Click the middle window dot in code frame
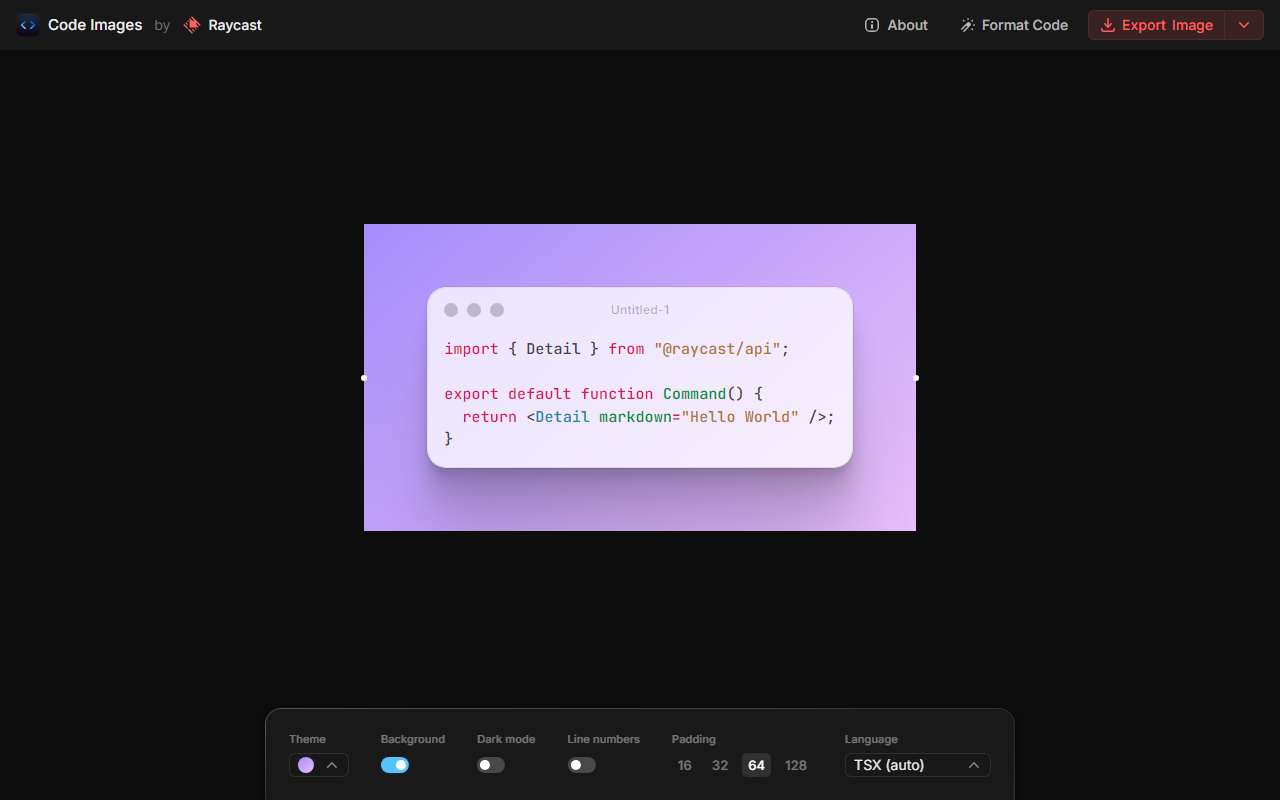Viewport: 1280px width, 800px height. point(474,310)
